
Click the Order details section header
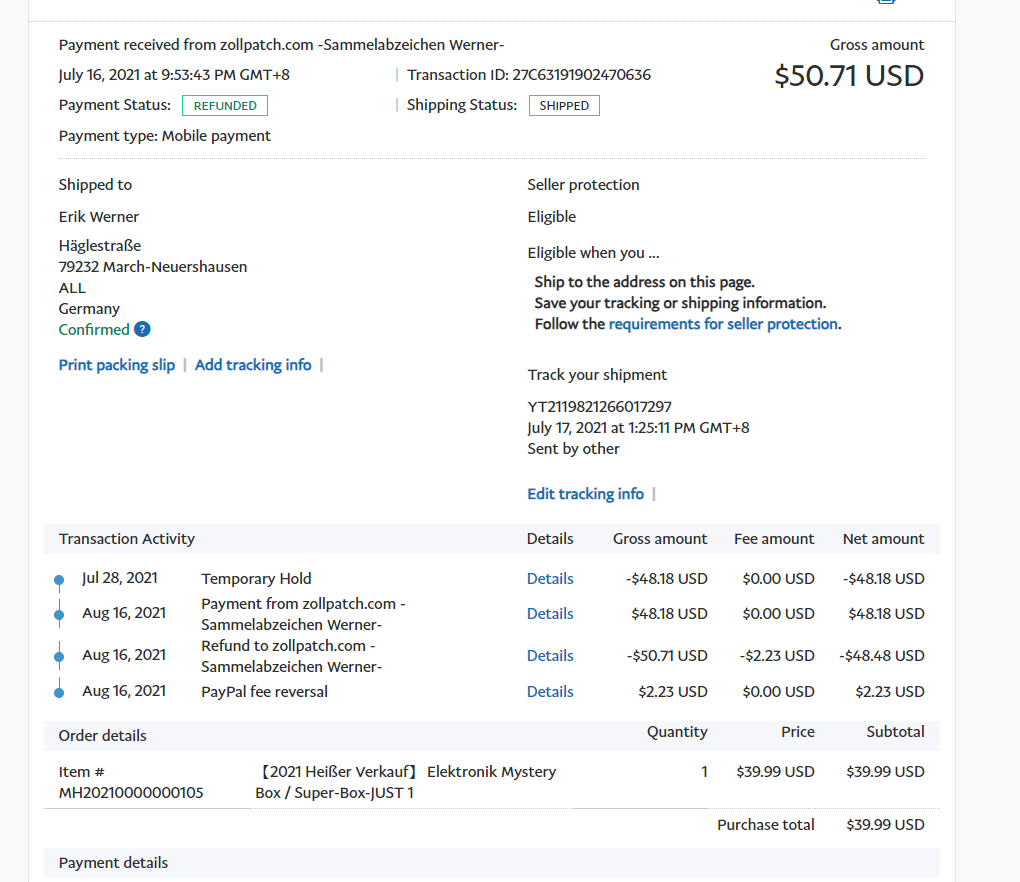point(102,736)
